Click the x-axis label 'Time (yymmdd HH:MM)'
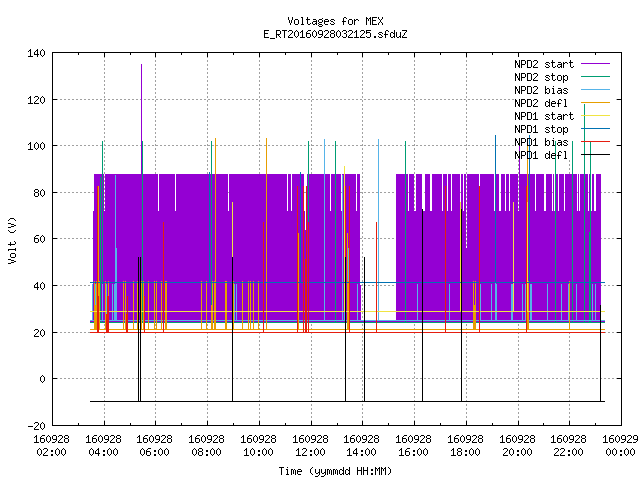Image resolution: width=640 pixels, height=480 pixels. 335,471
